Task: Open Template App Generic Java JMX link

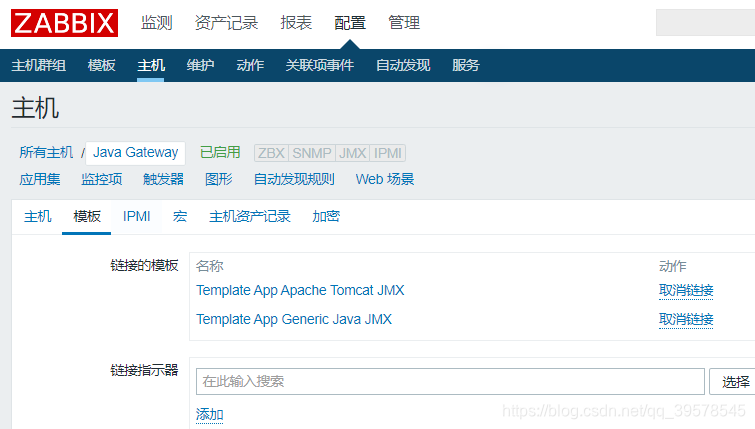Action: (294, 319)
